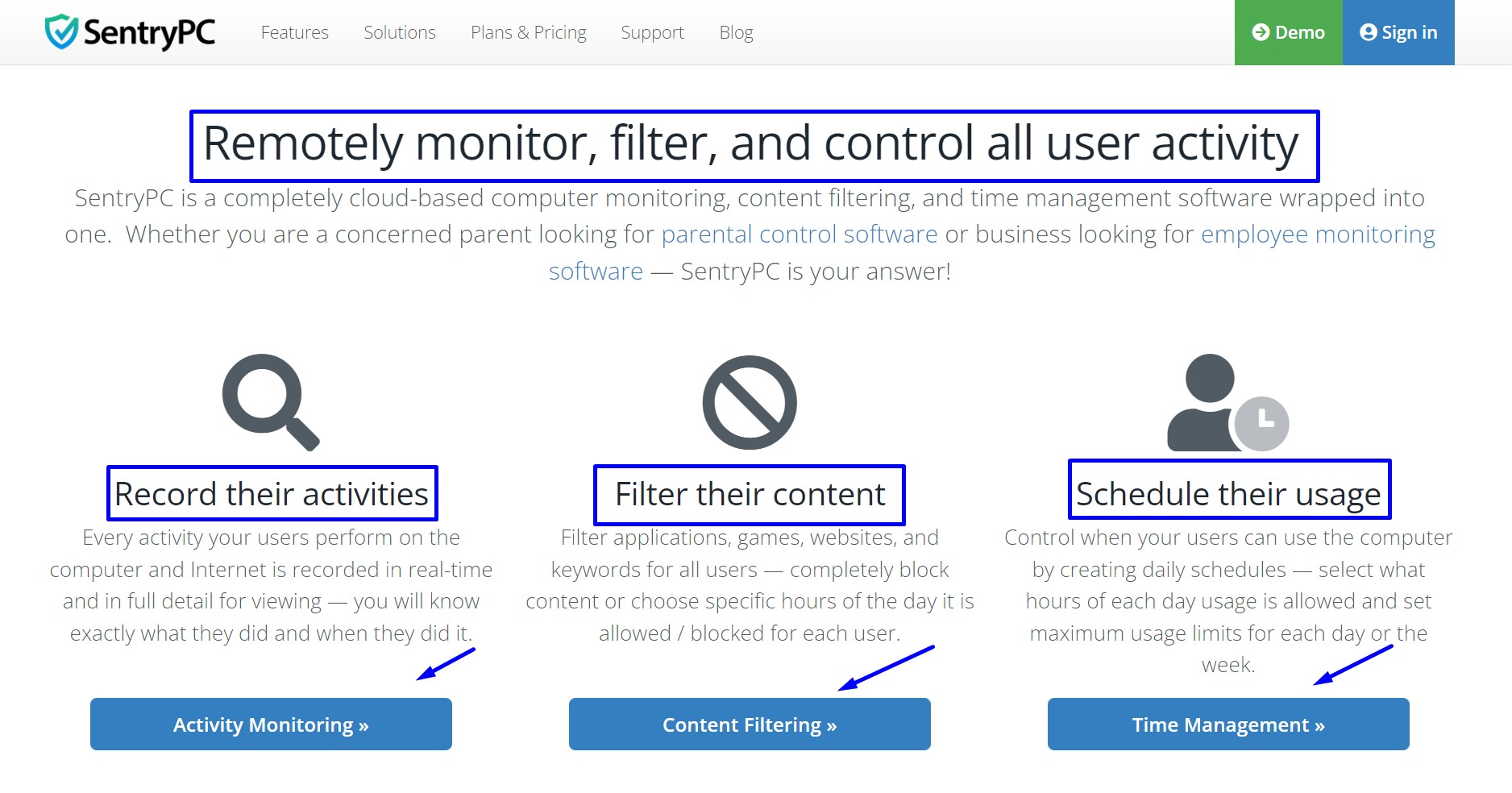Viewport: 1512px width, 793px height.
Task: Open the Solutions menu item
Action: click(400, 32)
